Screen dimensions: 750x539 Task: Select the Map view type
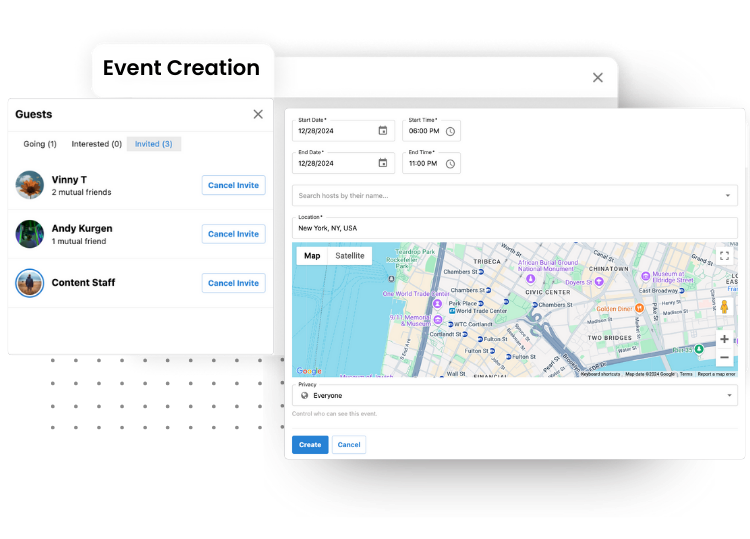pyautogui.click(x=312, y=256)
